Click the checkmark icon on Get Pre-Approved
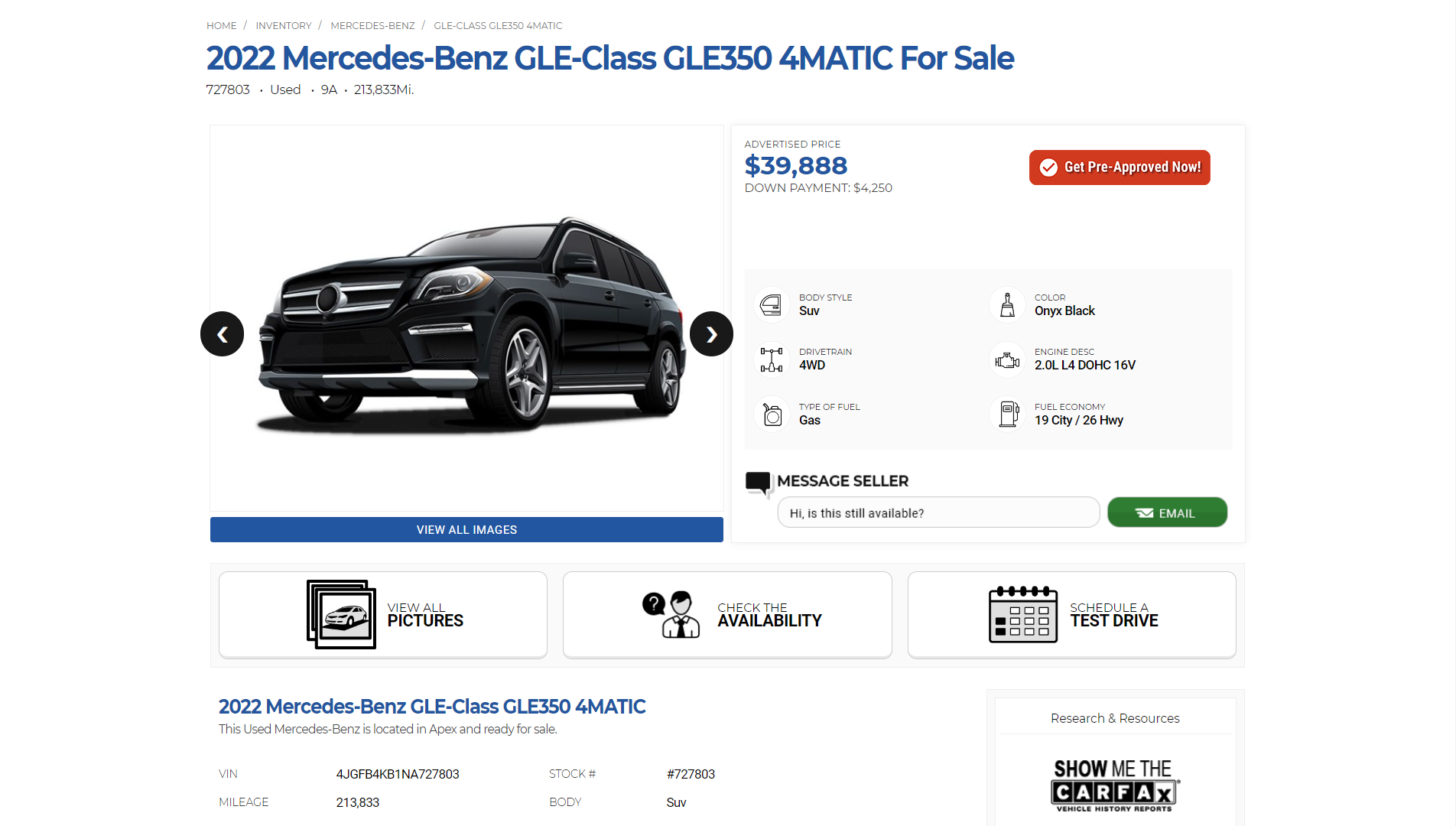The height and width of the screenshot is (826, 1456). 1047,167
